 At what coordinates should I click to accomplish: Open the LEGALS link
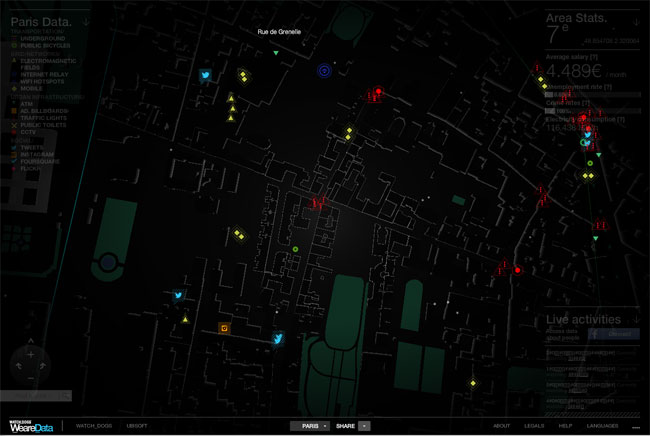534,426
